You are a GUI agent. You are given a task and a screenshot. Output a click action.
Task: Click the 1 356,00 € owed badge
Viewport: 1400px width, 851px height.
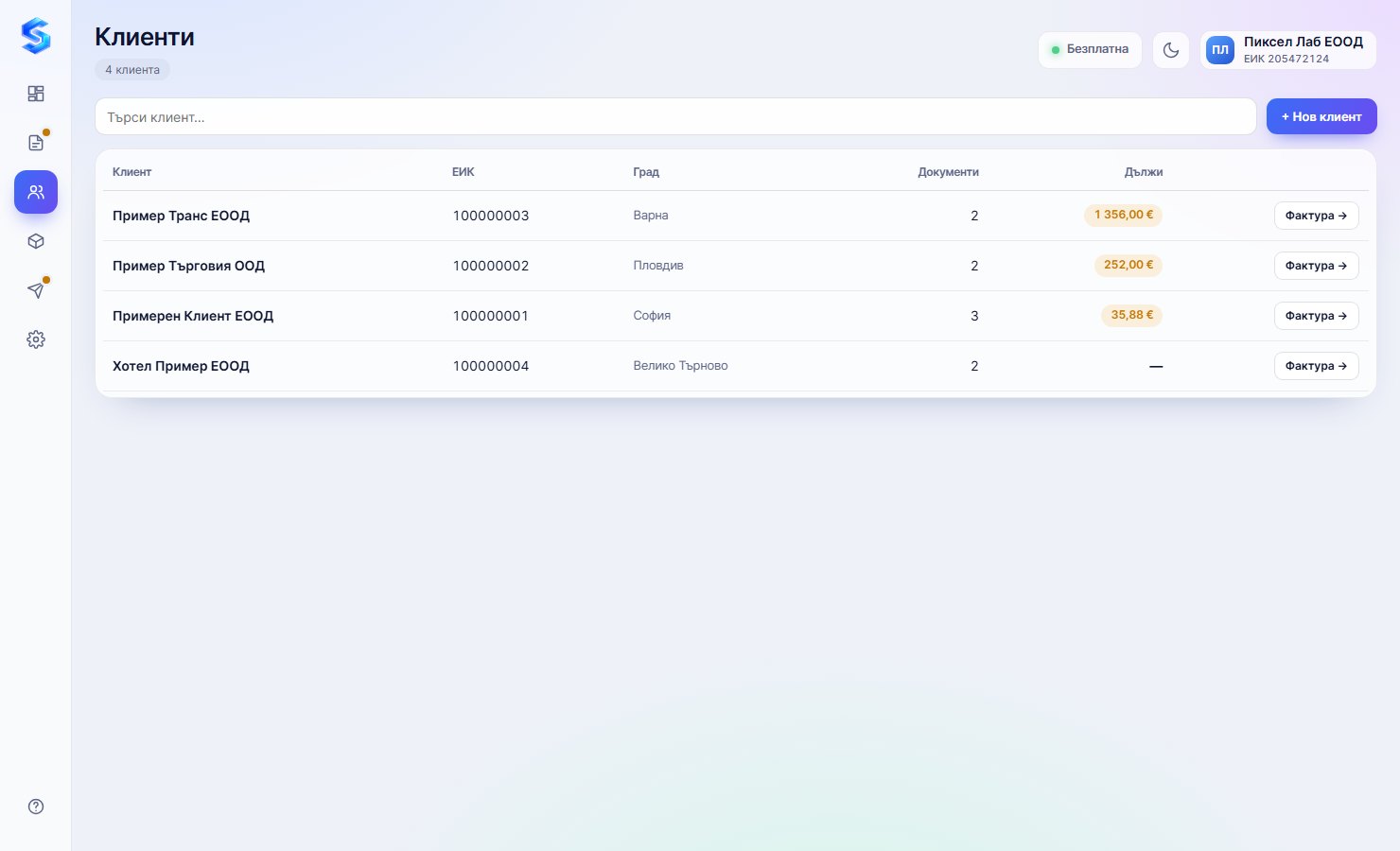pyautogui.click(x=1124, y=215)
